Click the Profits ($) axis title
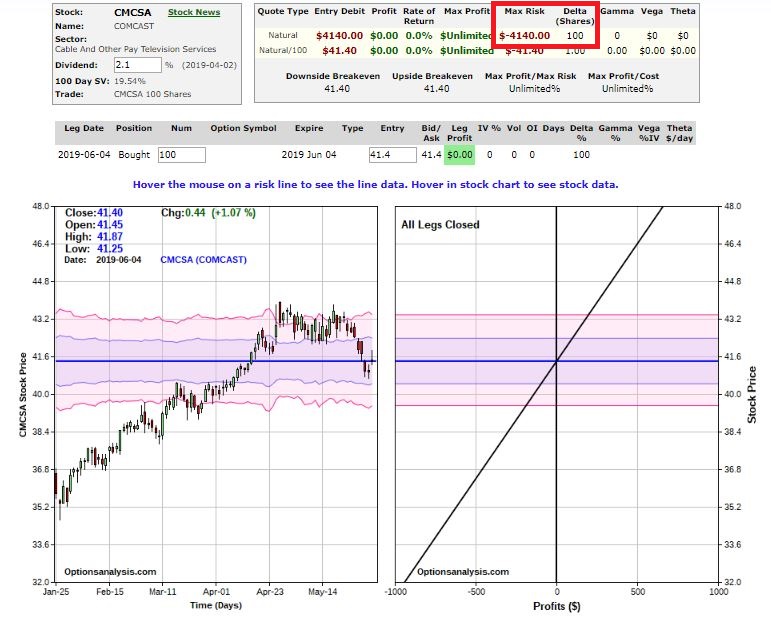Viewport: 771px width, 622px height. click(557, 607)
